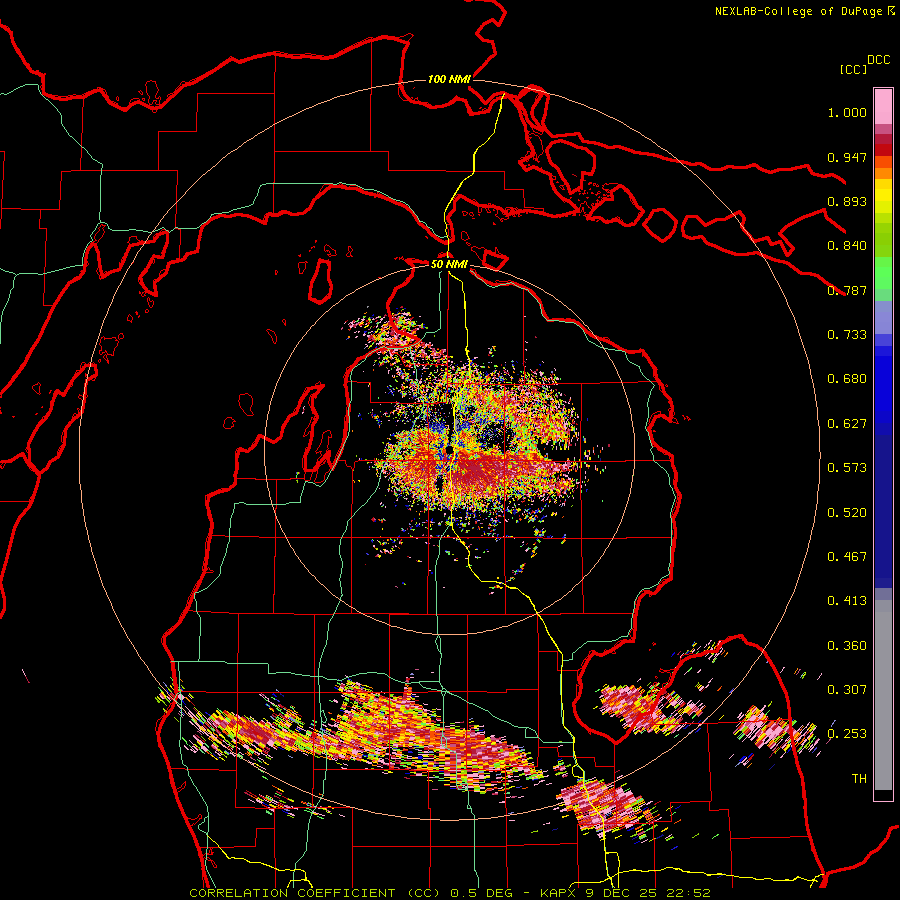The width and height of the screenshot is (900, 900).
Task: Click the 0.360 value on the color scale
Action: 847,646
